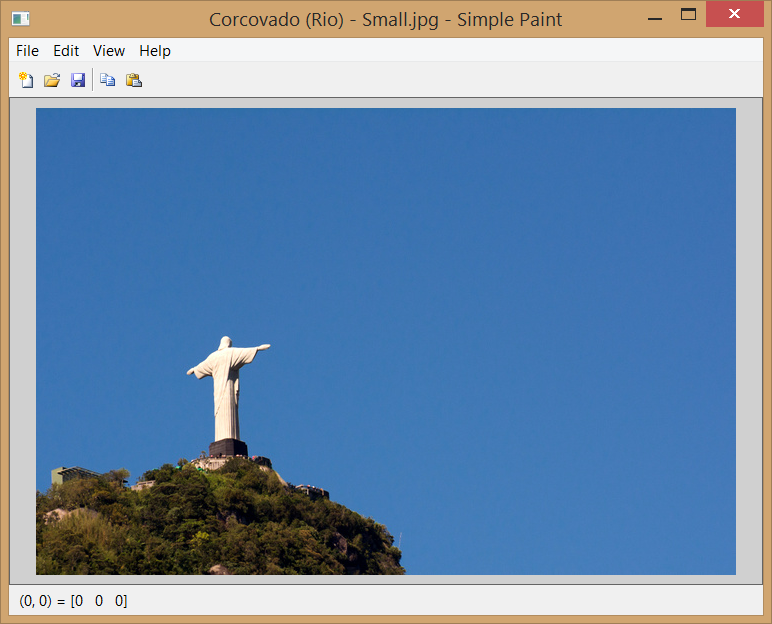Image resolution: width=772 pixels, height=624 pixels.
Task: Click the Copy toolbar icon
Action: (107, 80)
